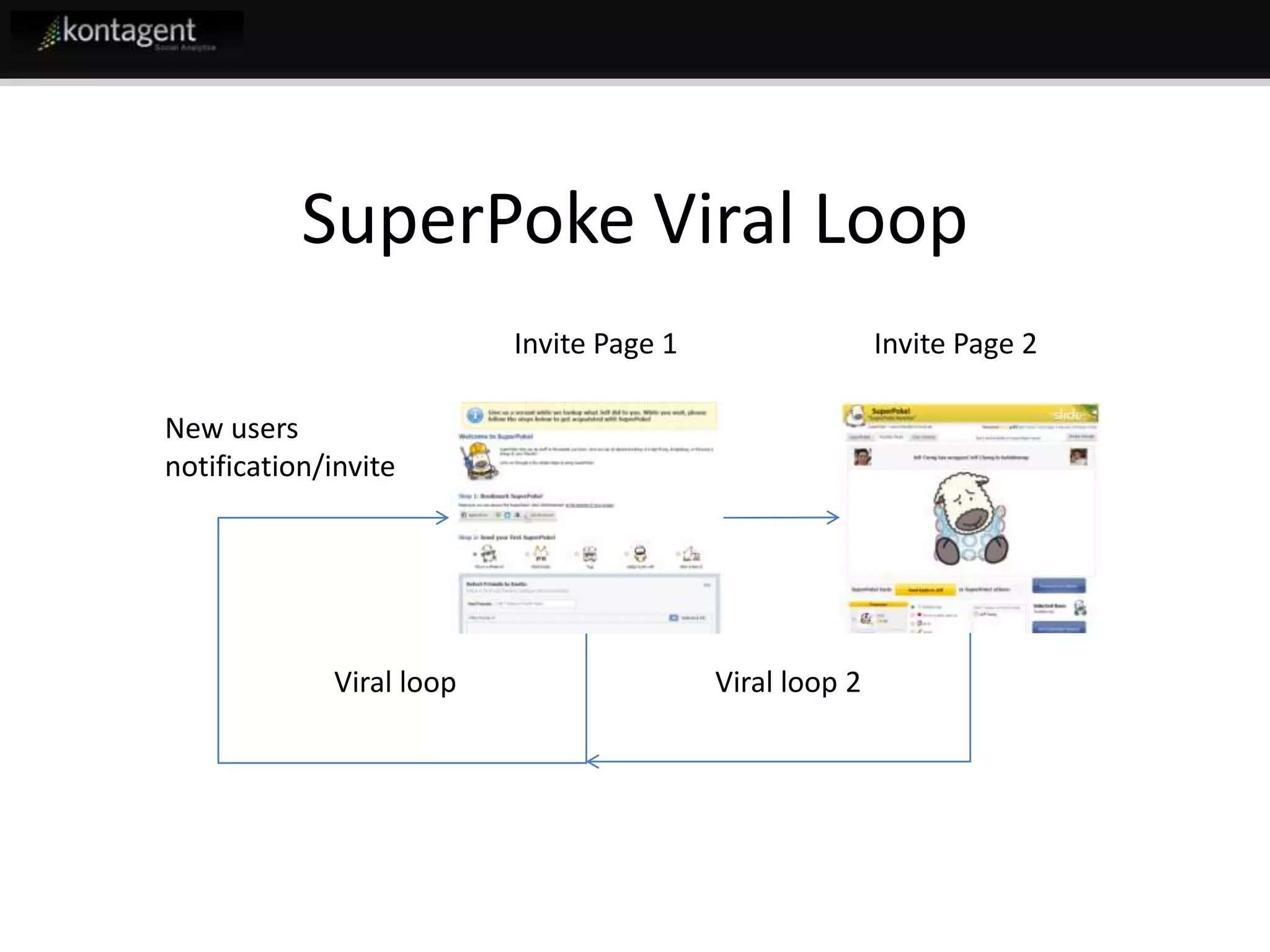The image size is (1270, 952).
Task: Click the bubble-wrapped sheep illustration
Action: tap(970, 519)
